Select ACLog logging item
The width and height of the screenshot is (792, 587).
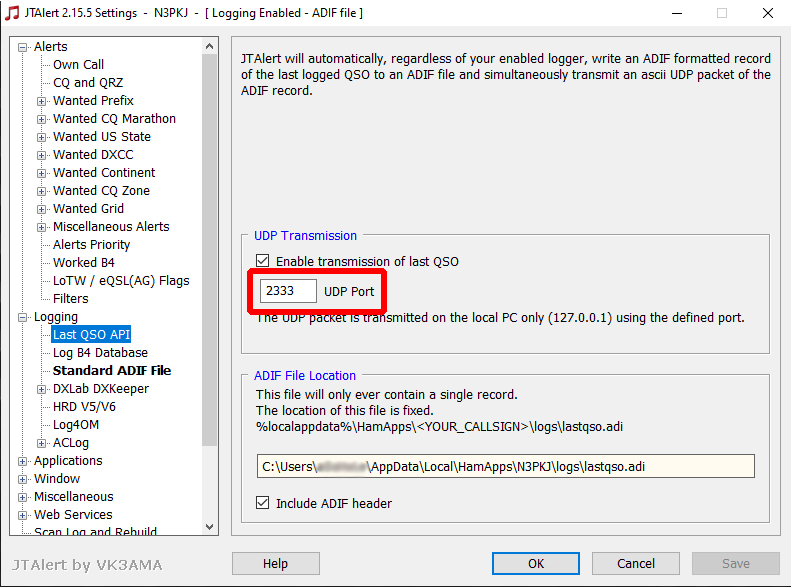[x=71, y=443]
